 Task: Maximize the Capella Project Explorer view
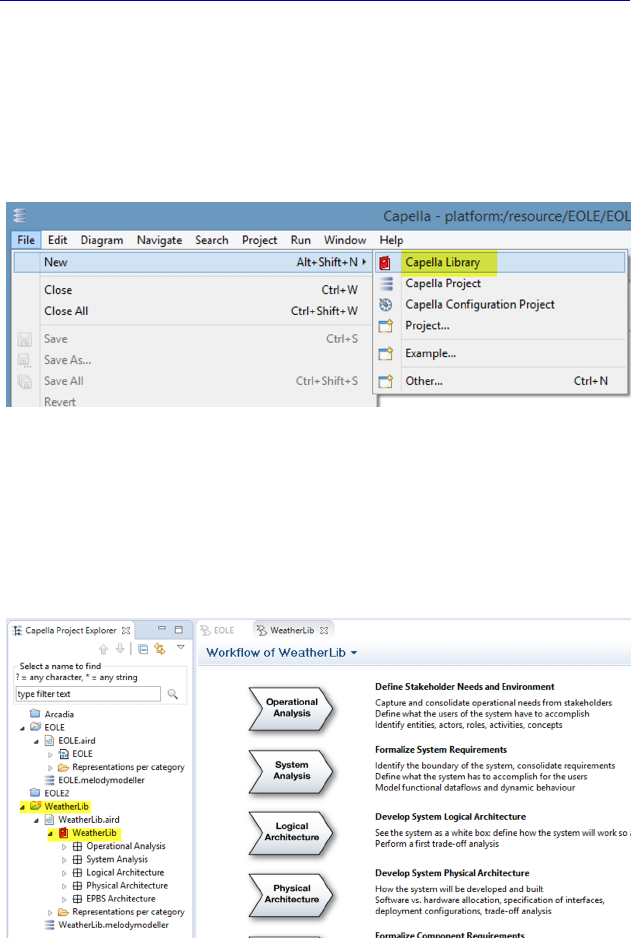pyautogui.click(x=178, y=629)
